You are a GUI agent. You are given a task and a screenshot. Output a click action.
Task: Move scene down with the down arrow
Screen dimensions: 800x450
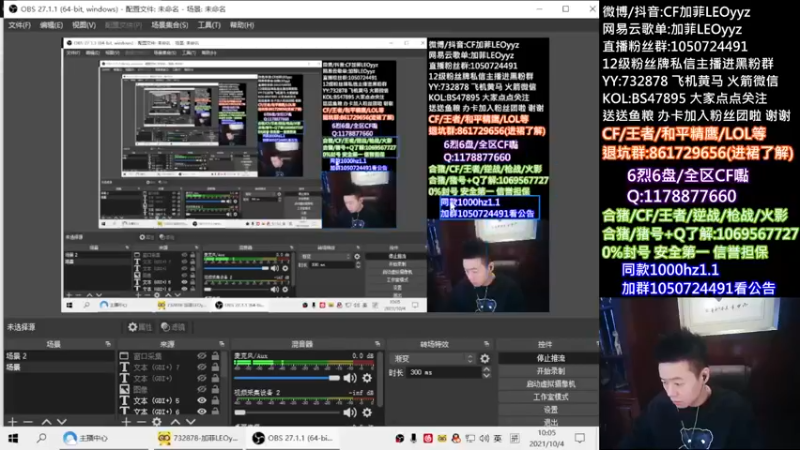pyautogui.click(x=62, y=422)
